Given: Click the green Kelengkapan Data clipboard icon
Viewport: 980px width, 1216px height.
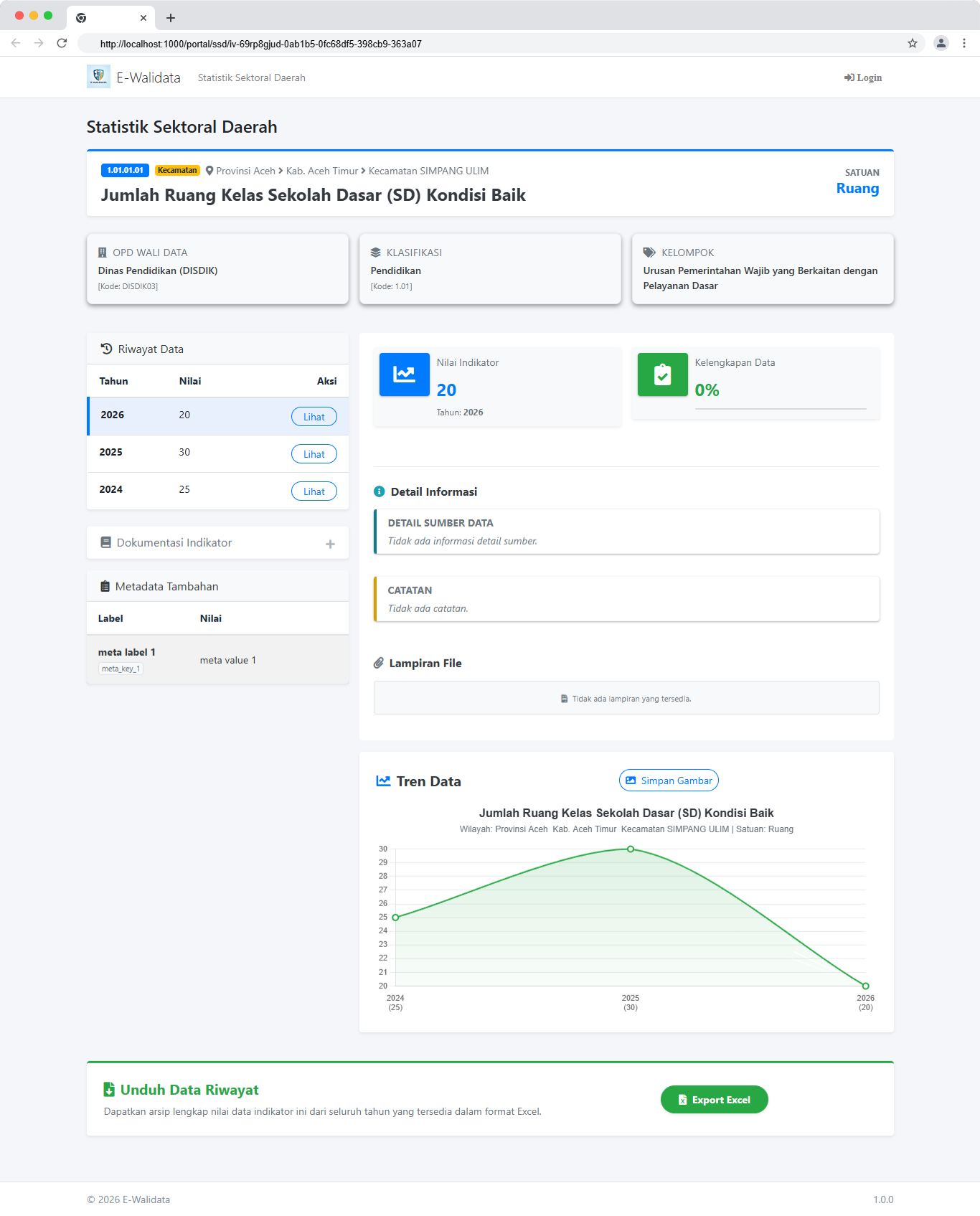Looking at the screenshot, I should [x=662, y=374].
